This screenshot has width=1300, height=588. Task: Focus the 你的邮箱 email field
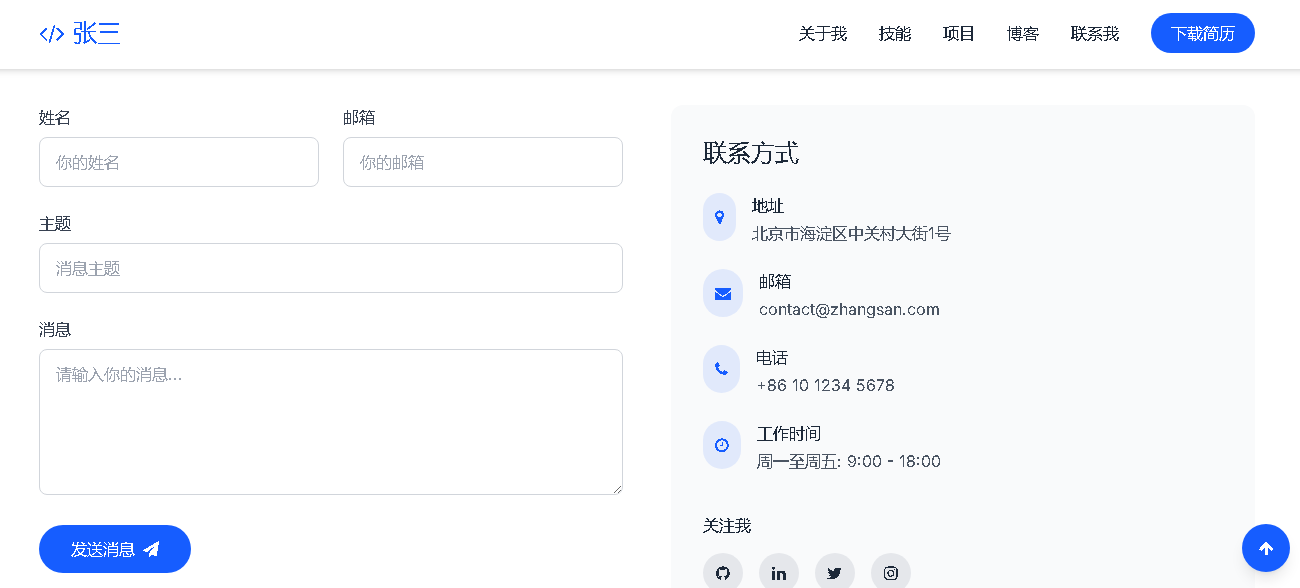(x=482, y=162)
